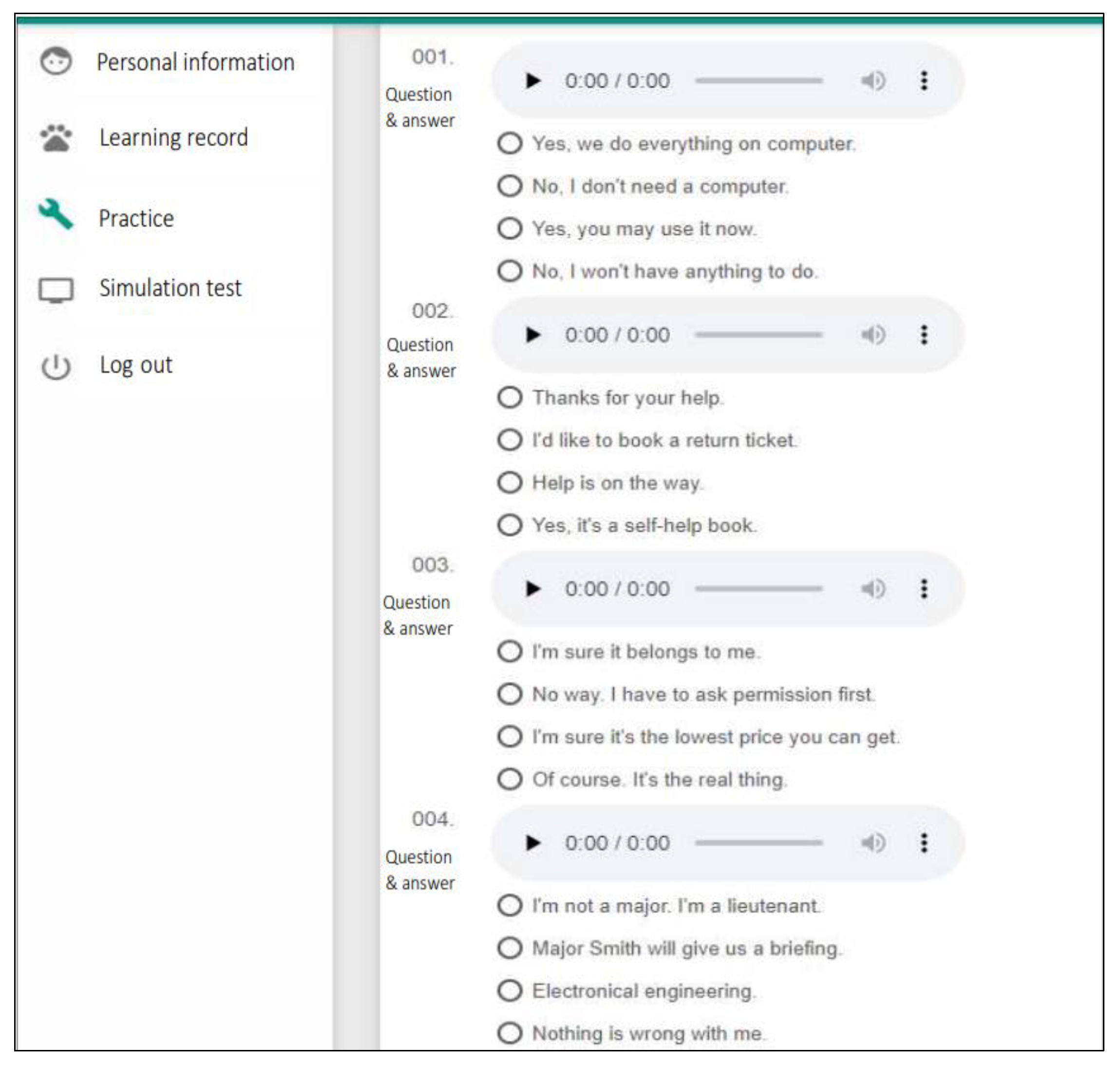The height and width of the screenshot is (1067, 1120).
Task: Click the paw icon for Learning record
Action: coord(56,138)
